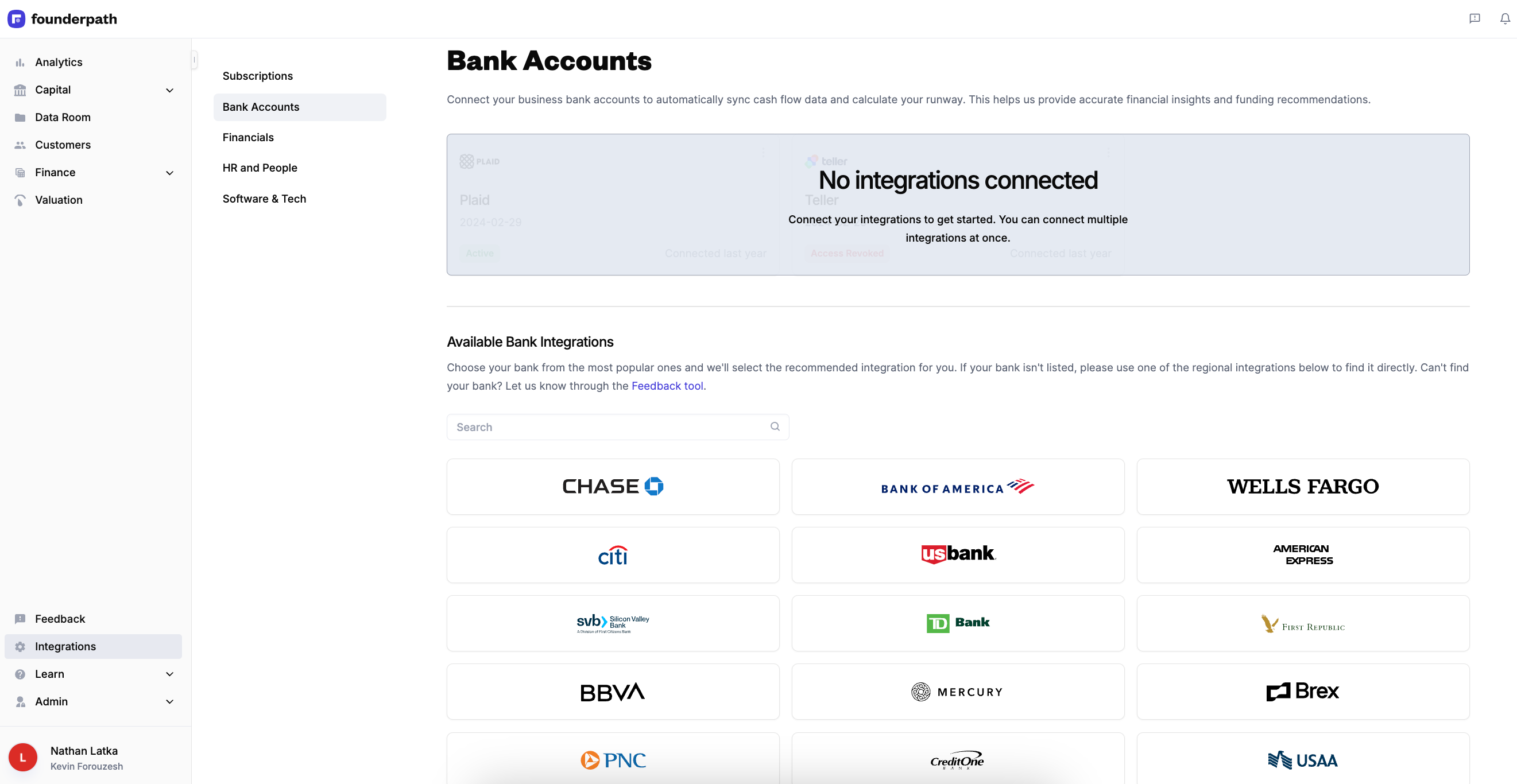Click the founderpath logo
Viewport: 1517px width, 784px height.
point(62,19)
